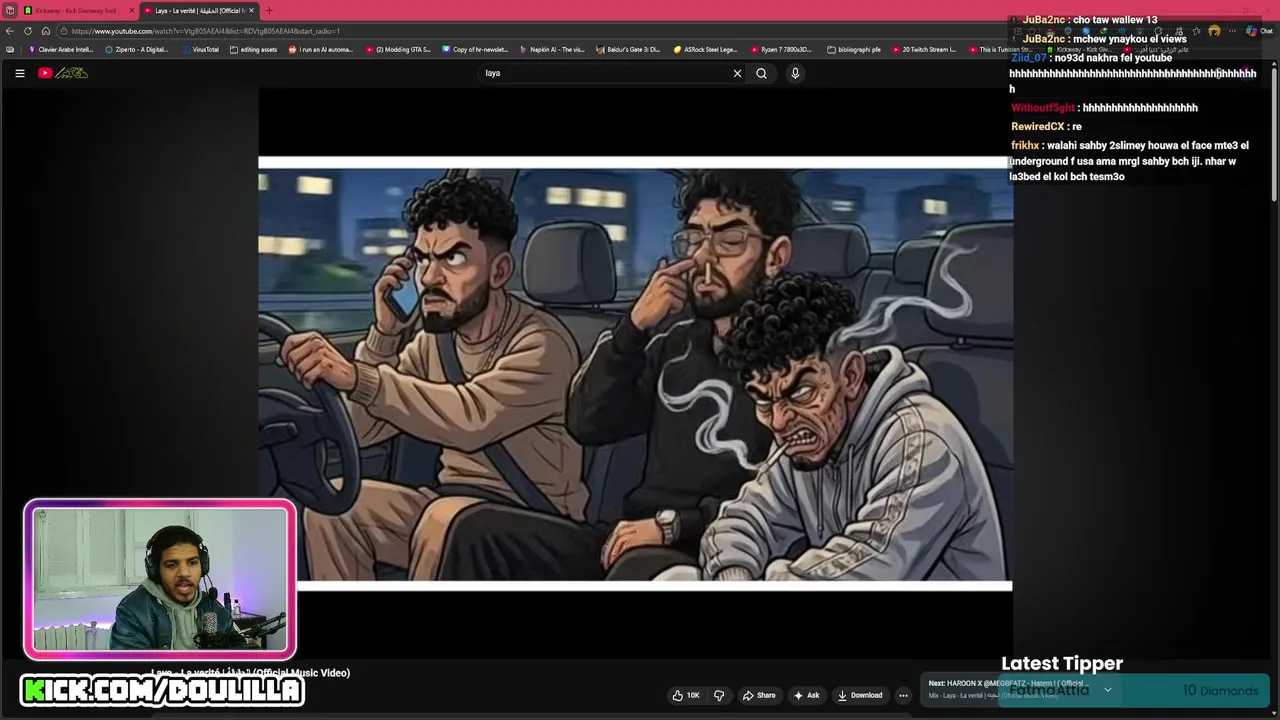Select chat username Ziid_07
1280x720 pixels.
point(1028,58)
